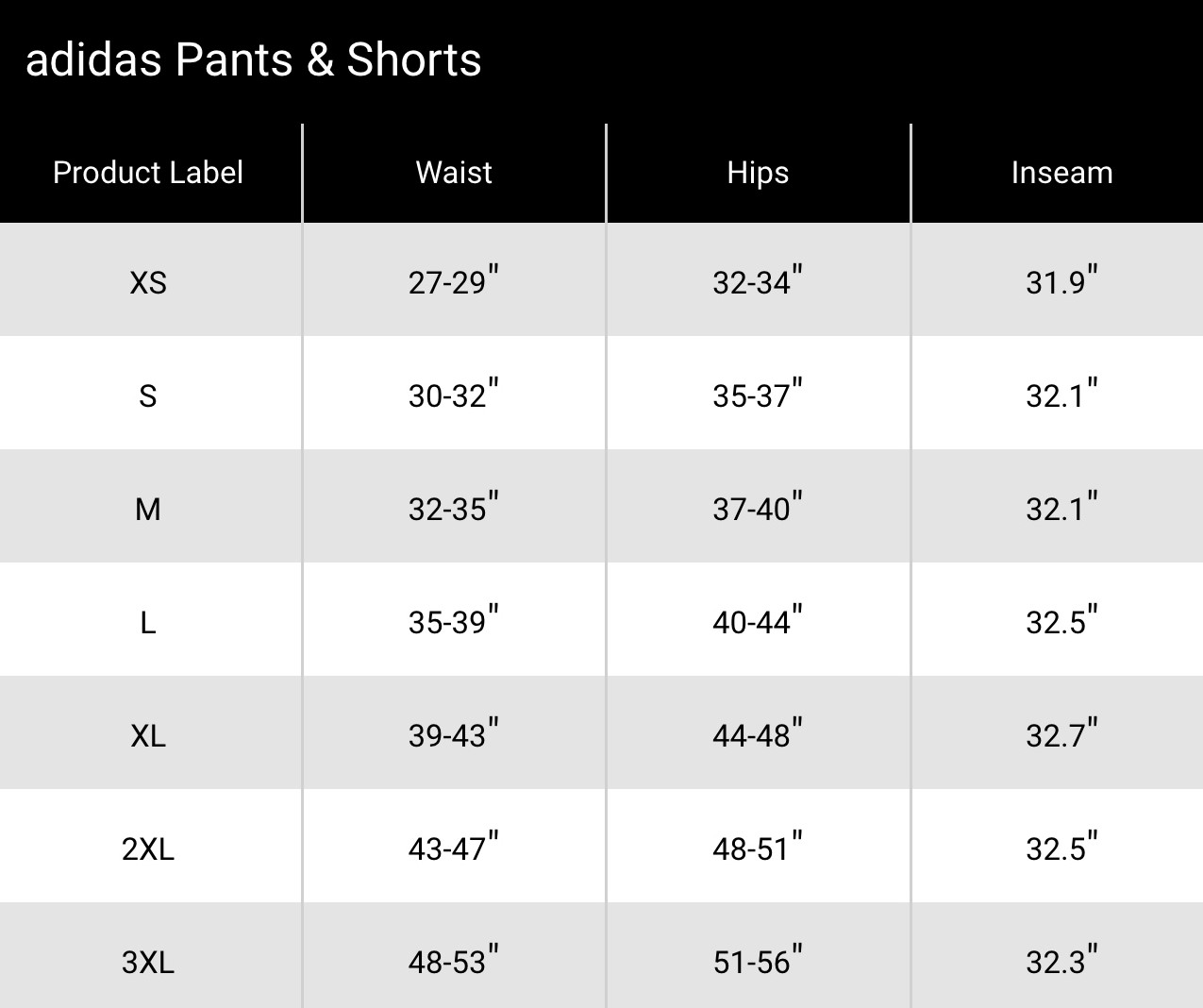Click the 27-29" waist value
The height and width of the screenshot is (1008, 1203).
(454, 282)
